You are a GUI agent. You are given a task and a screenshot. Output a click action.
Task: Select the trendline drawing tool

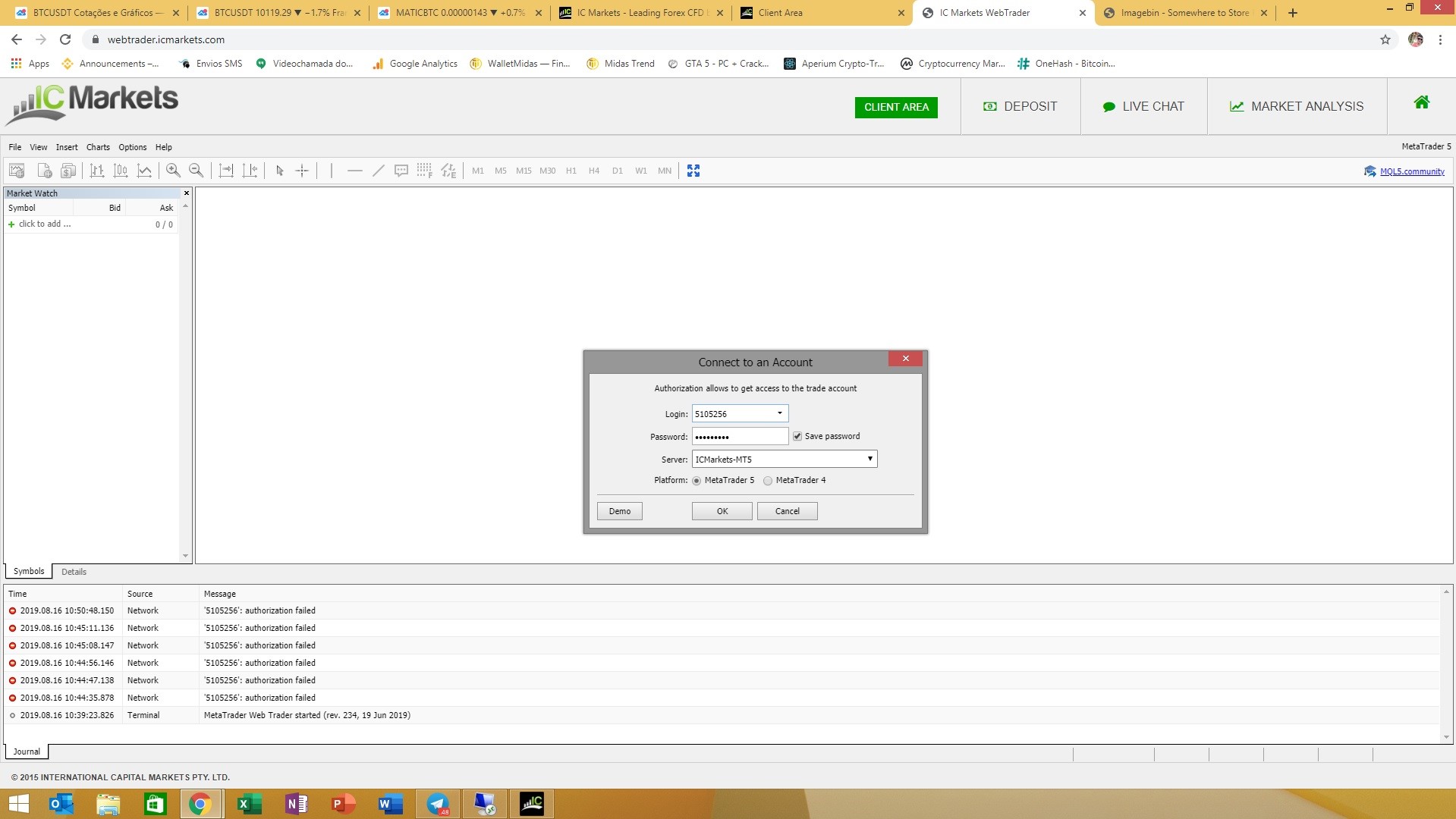click(379, 171)
